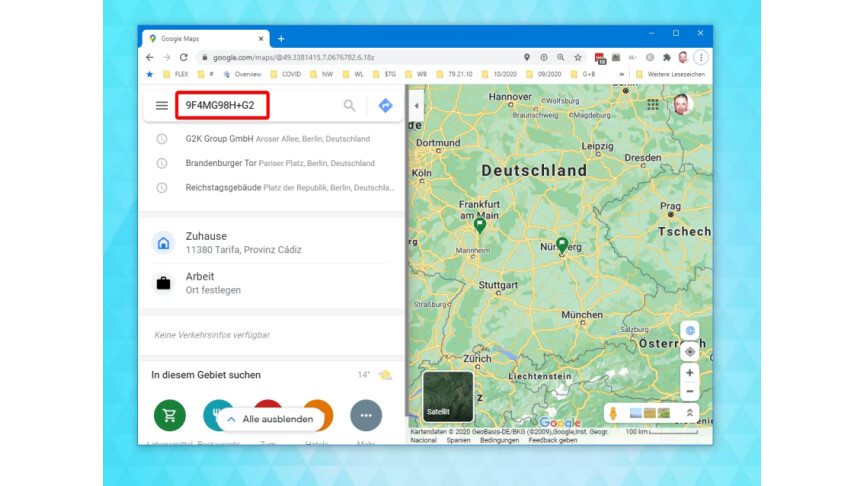Viewport: 864px width, 486px height.
Task: Open the Overview bookmark
Action: pyautogui.click(x=242, y=74)
